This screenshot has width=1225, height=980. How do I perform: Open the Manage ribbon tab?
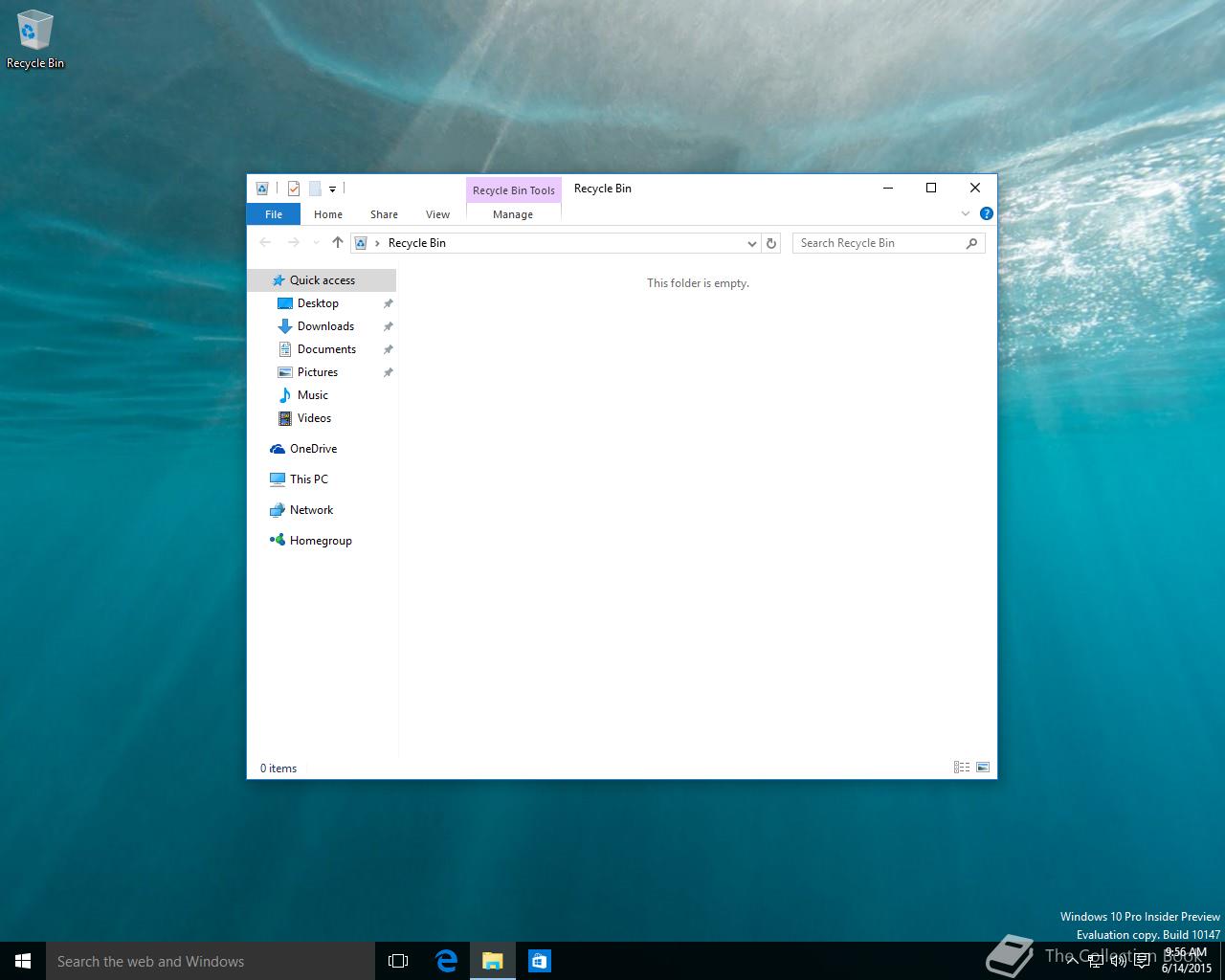(x=513, y=214)
